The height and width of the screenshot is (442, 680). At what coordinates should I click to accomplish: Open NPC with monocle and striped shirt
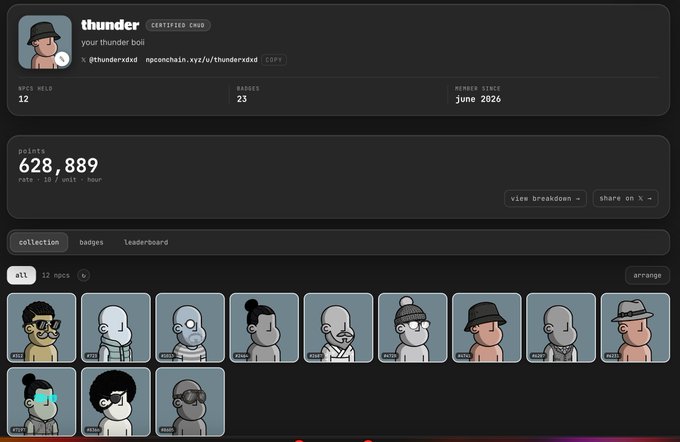(x=190, y=327)
